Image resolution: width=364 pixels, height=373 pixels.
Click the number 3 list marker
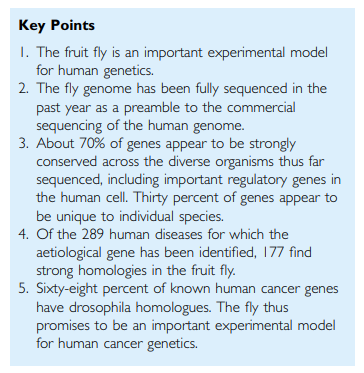click(25, 143)
